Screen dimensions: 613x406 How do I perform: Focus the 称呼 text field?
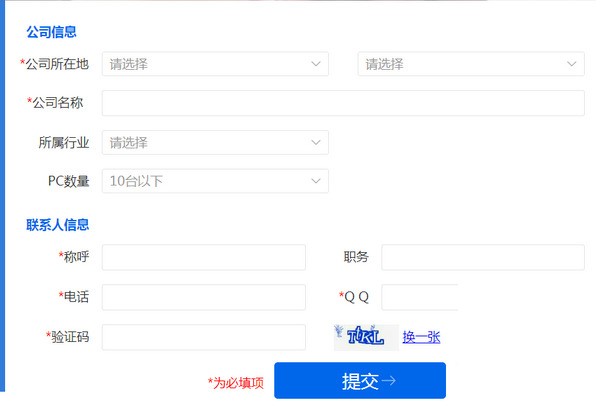pyautogui.click(x=204, y=257)
